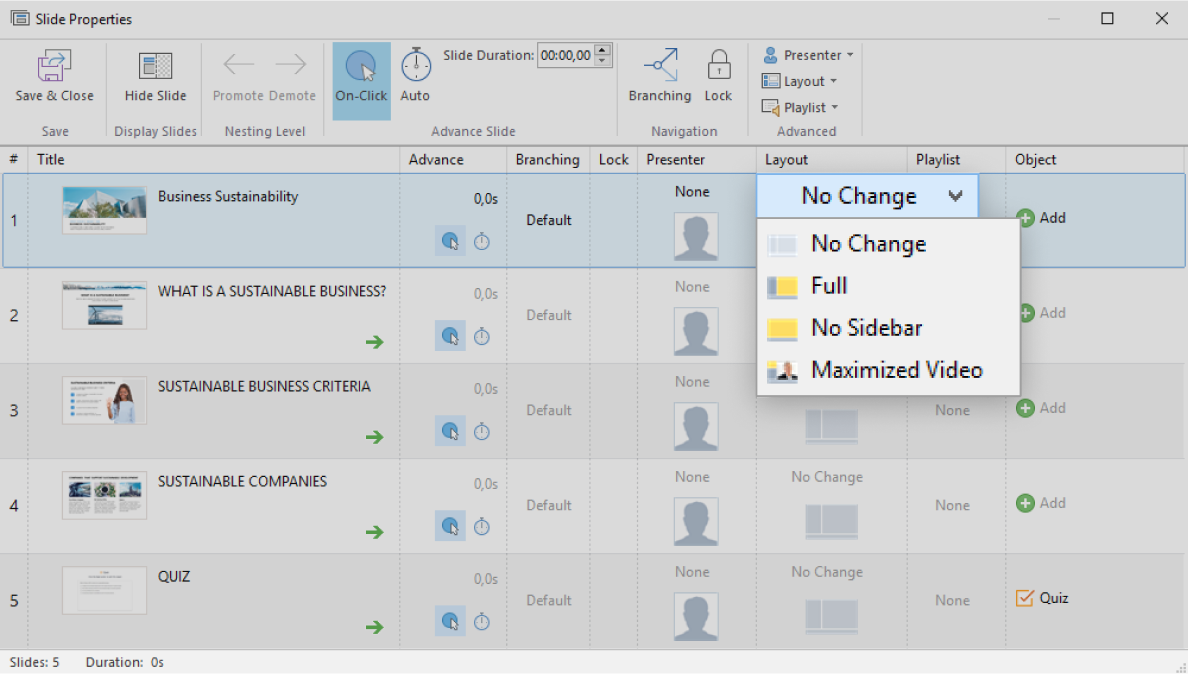Click the On-Click icon for slide 2

(x=450, y=336)
